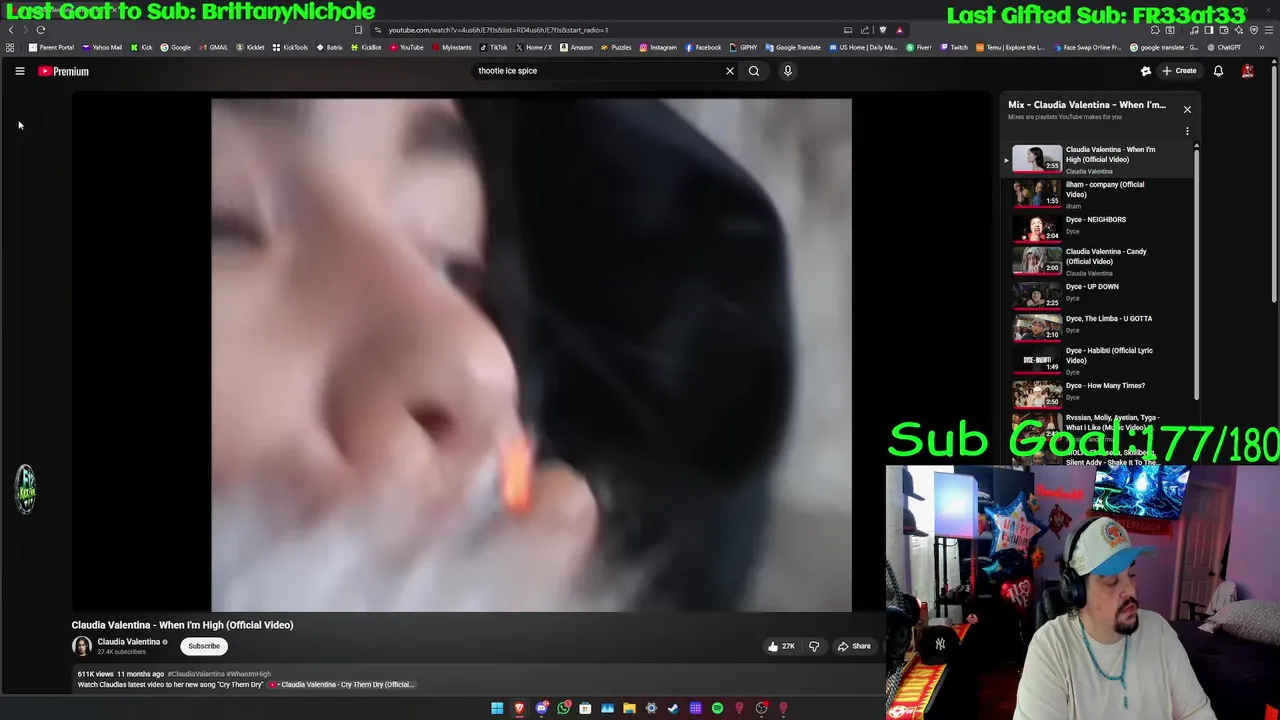Start voice search with the microphone

point(788,71)
